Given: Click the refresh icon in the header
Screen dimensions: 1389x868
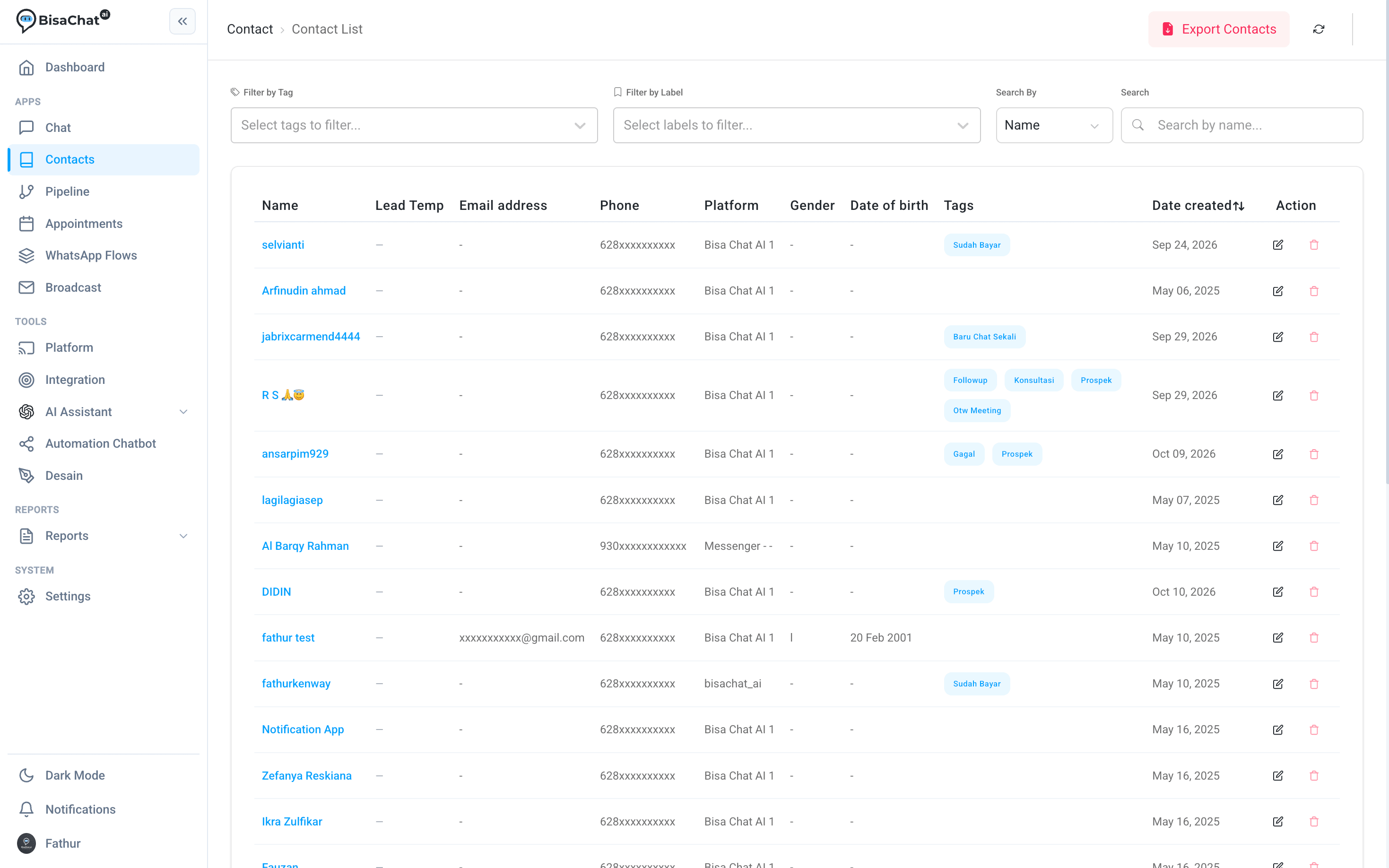Looking at the screenshot, I should tap(1319, 29).
